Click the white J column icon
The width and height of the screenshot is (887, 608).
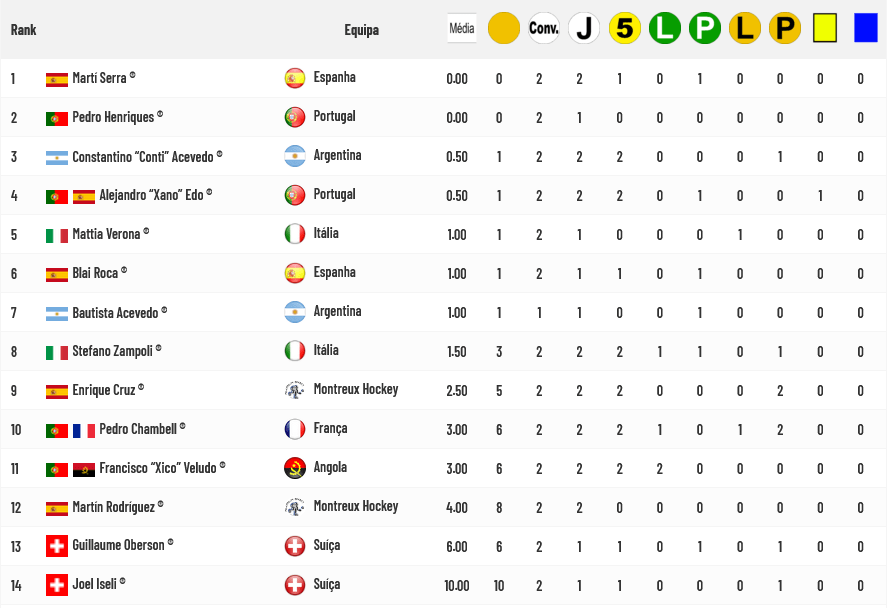[584, 28]
